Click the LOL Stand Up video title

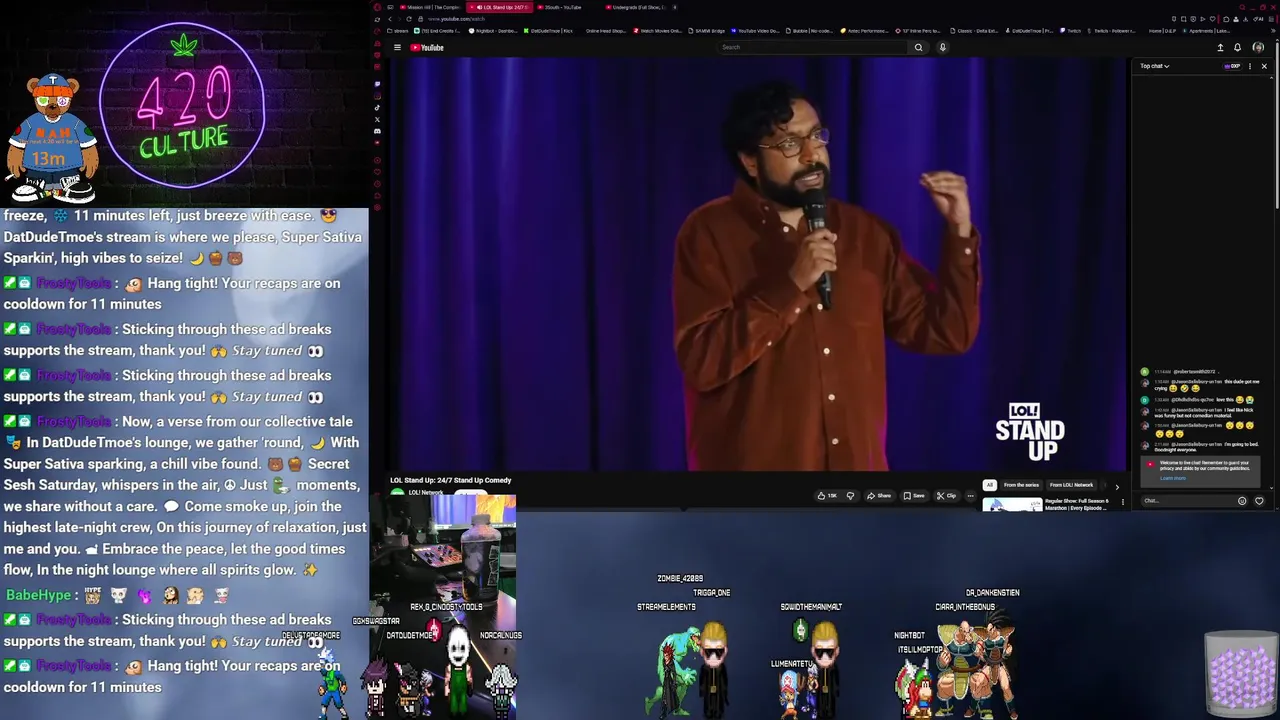450,480
